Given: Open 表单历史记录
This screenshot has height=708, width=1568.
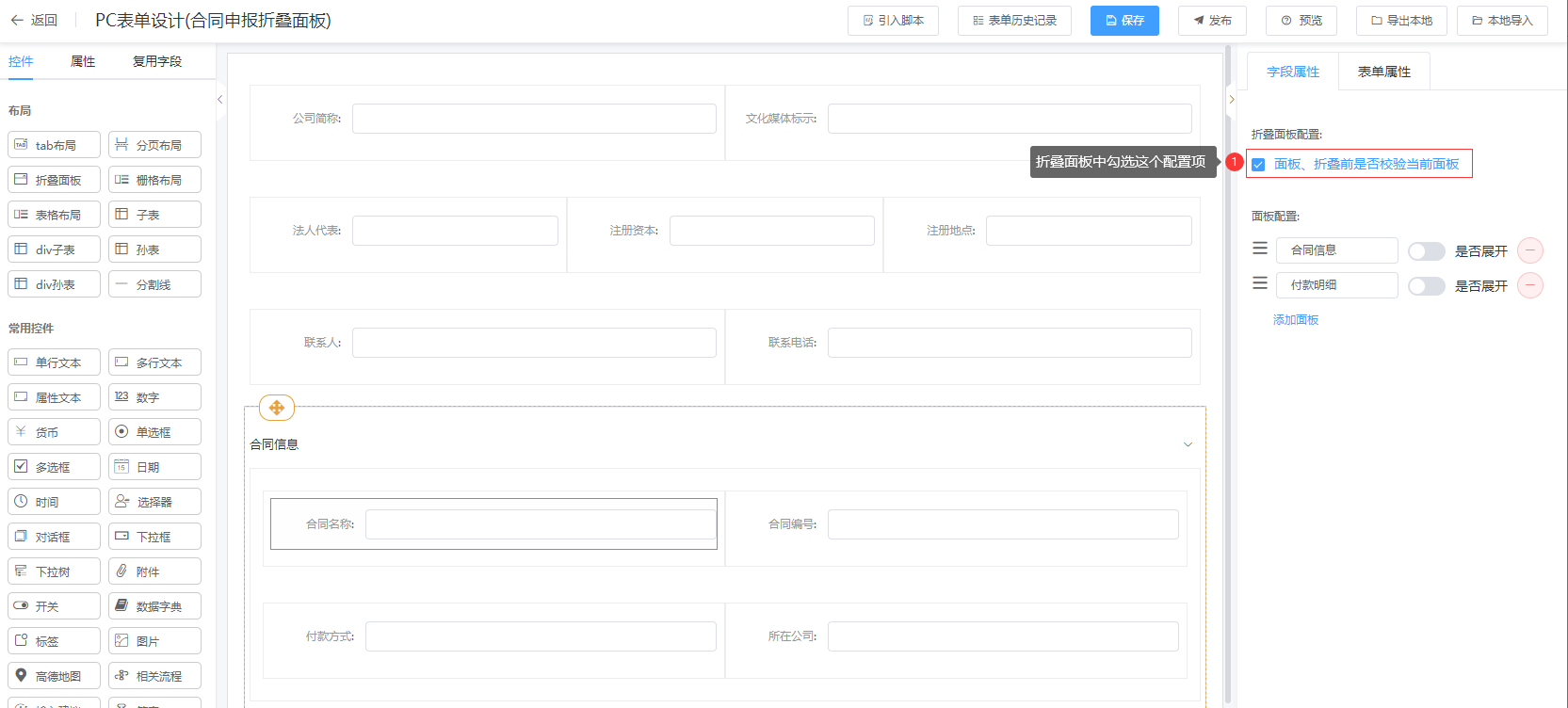Looking at the screenshot, I should point(1014,21).
